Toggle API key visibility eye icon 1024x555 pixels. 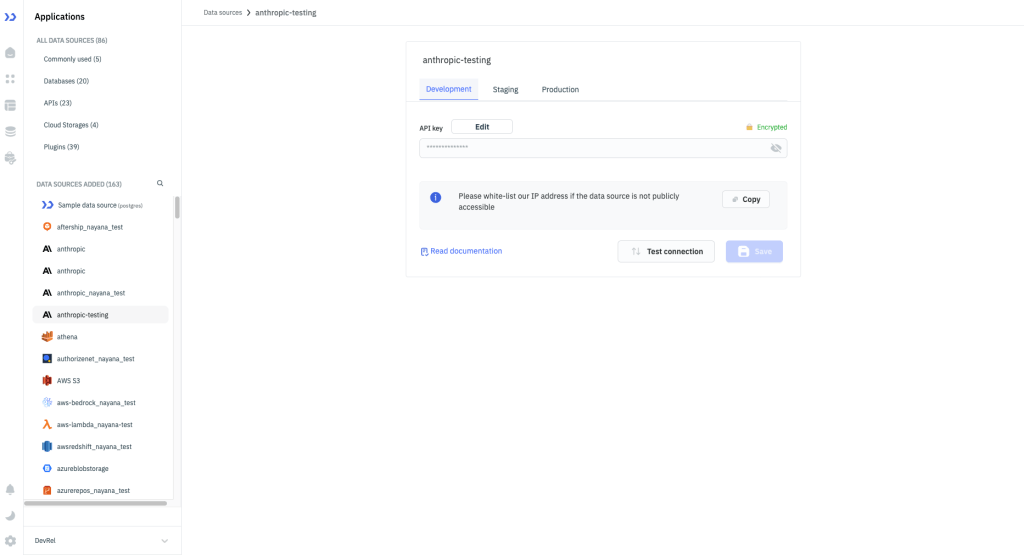(x=776, y=148)
